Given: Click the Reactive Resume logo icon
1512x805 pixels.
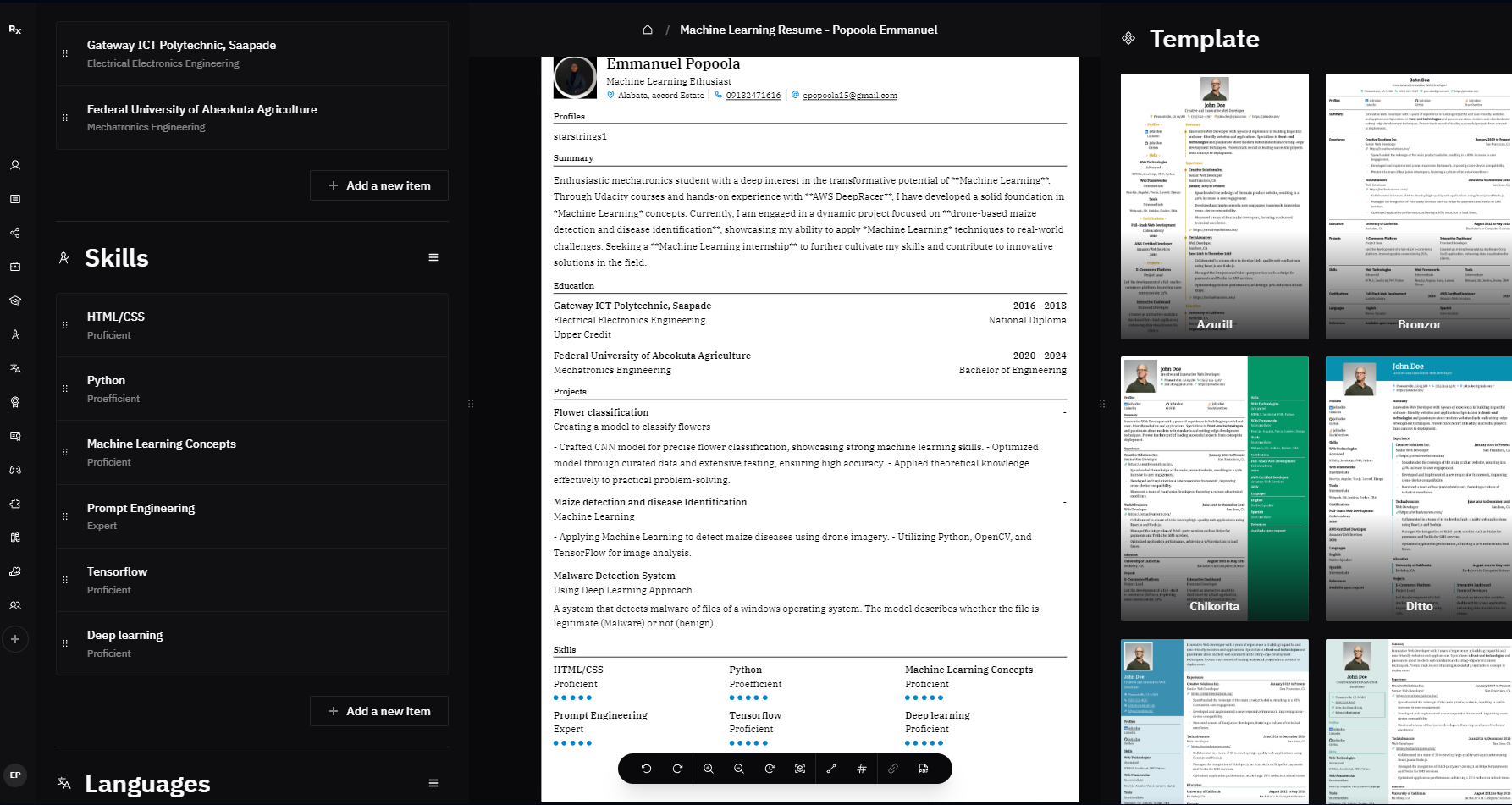Looking at the screenshot, I should tap(15, 30).
